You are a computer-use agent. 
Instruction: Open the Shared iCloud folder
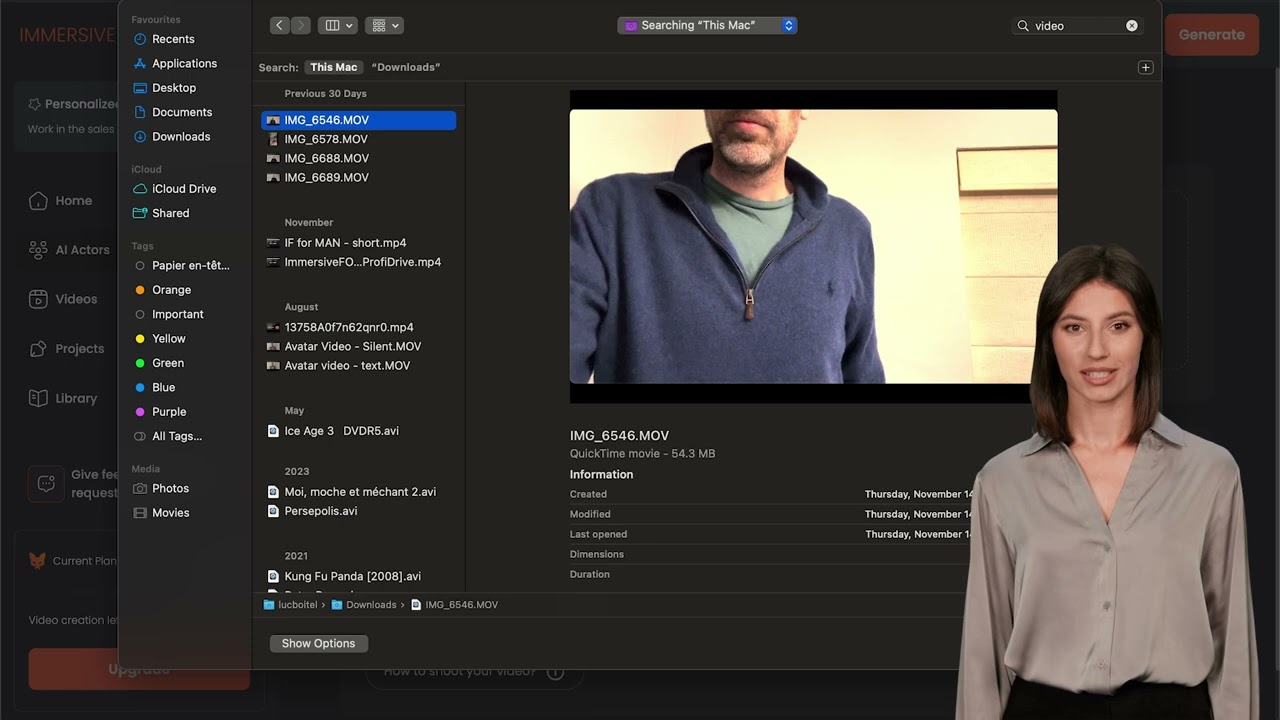pyautogui.click(x=161, y=213)
